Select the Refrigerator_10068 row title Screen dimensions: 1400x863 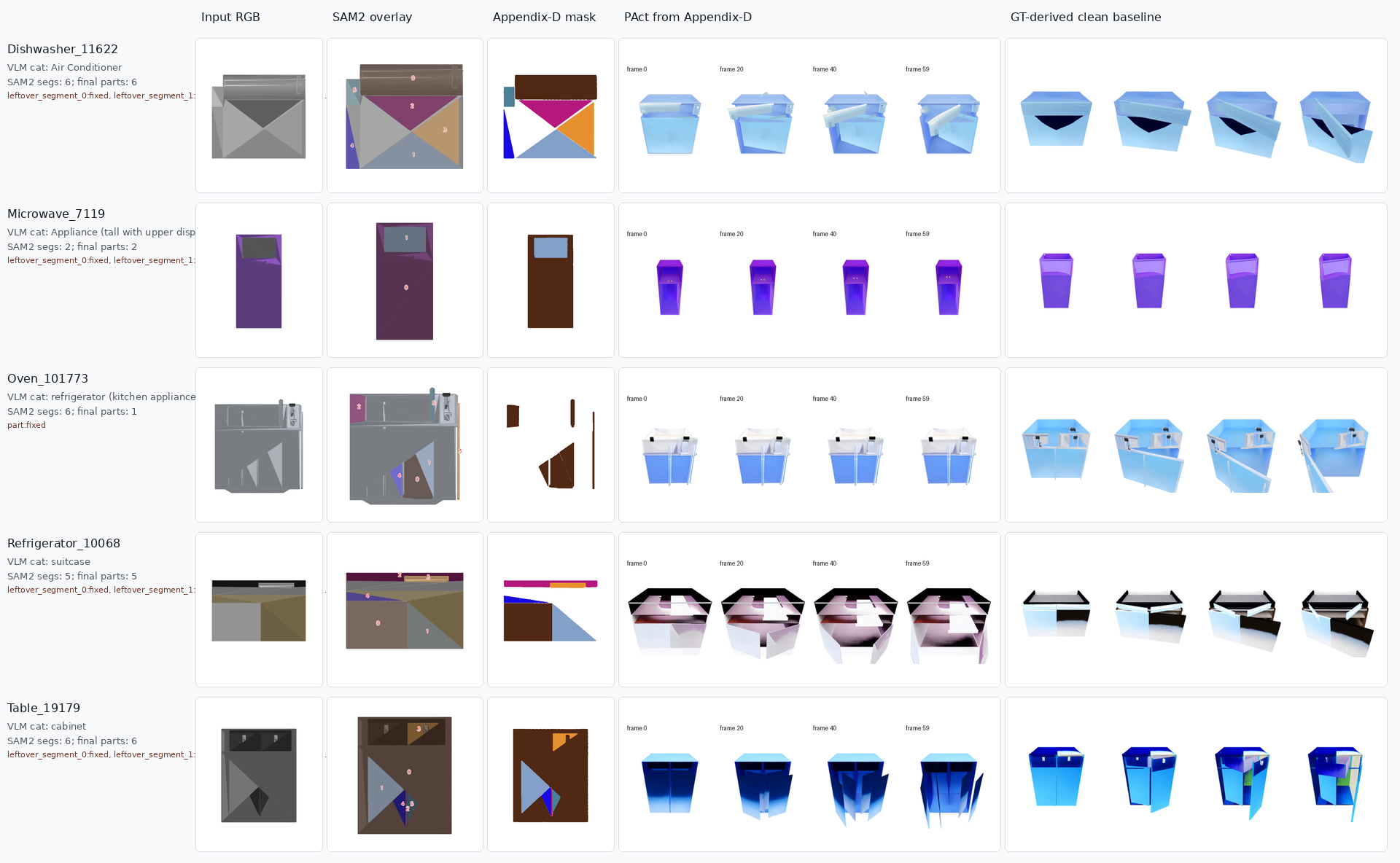click(x=63, y=543)
